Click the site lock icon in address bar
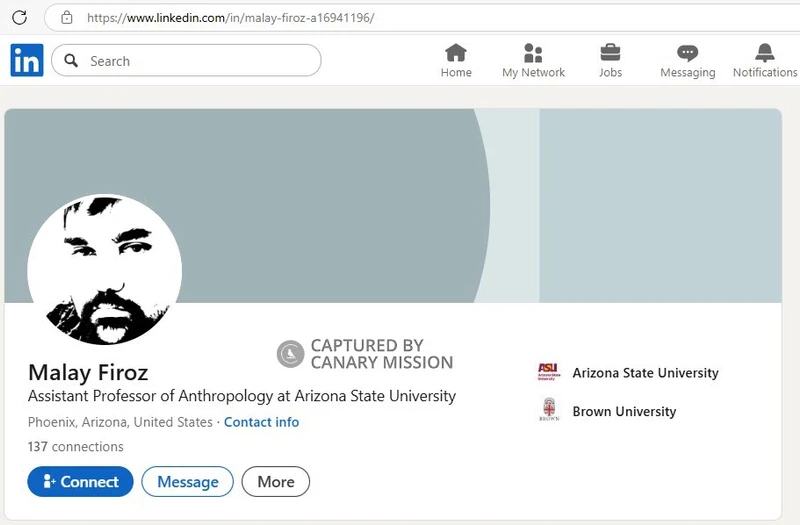Image resolution: width=800 pixels, height=525 pixels. coord(67,18)
